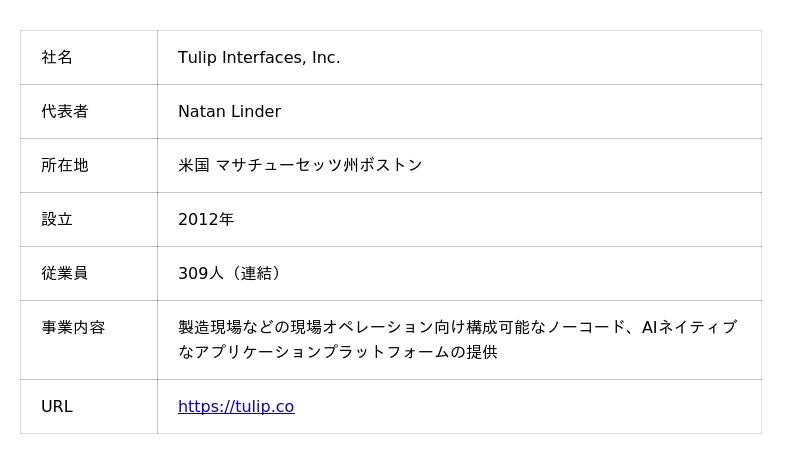The width and height of the screenshot is (800, 464).
Task: Click the word Tulip in the company name
Action: [197, 58]
